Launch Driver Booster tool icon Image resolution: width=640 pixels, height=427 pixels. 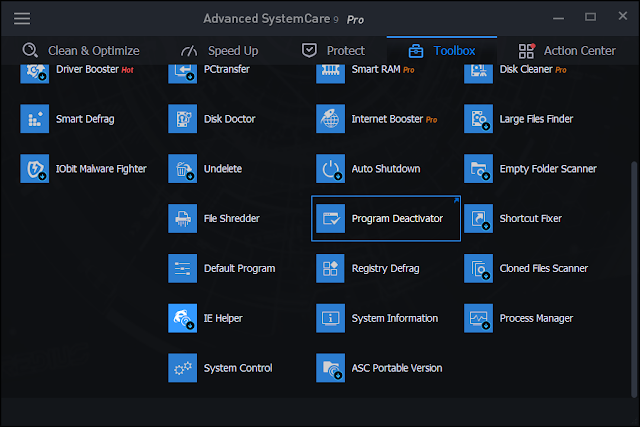click(x=35, y=73)
